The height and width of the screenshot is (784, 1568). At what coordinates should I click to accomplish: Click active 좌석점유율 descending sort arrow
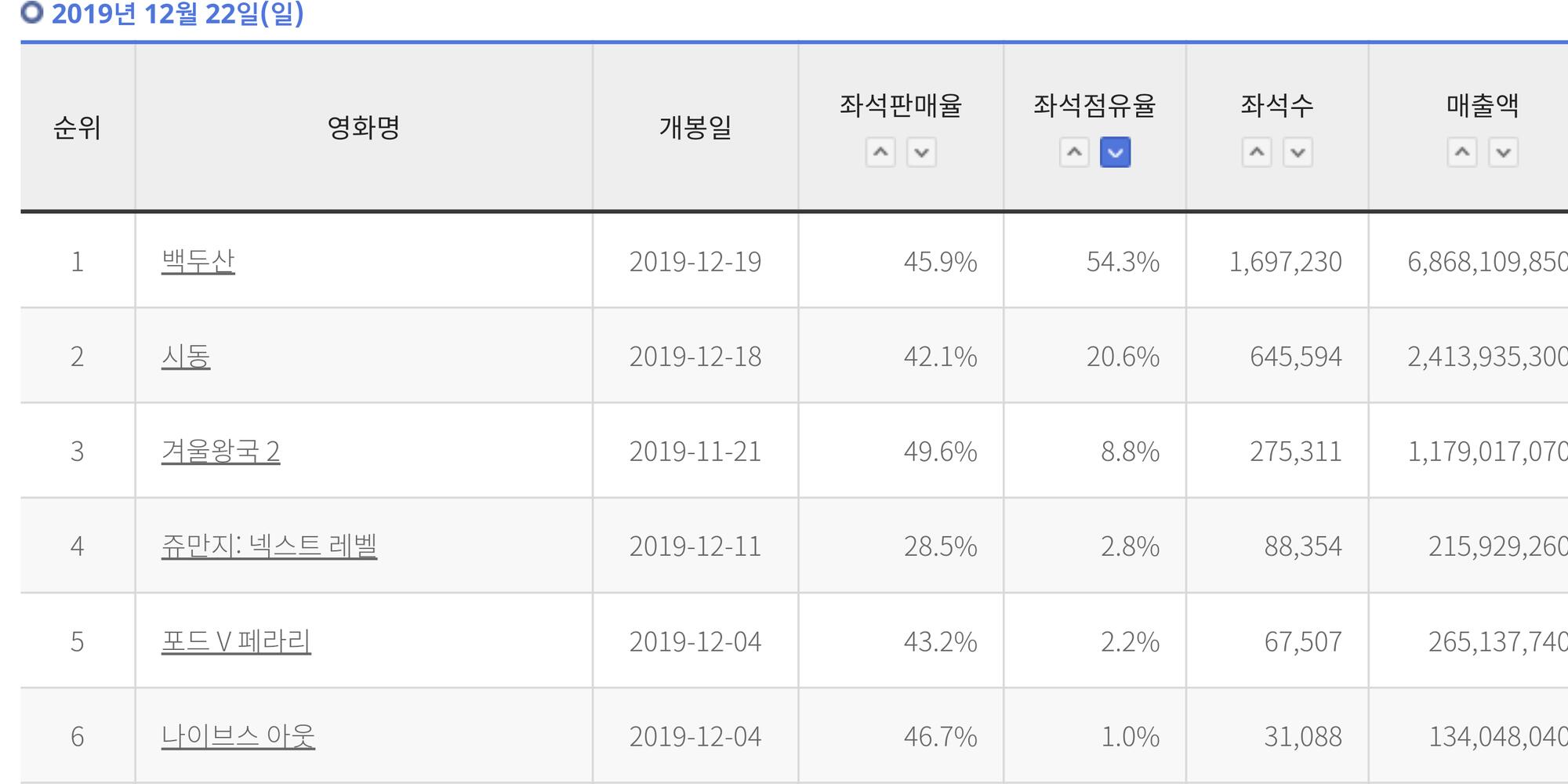pyautogui.click(x=1115, y=152)
